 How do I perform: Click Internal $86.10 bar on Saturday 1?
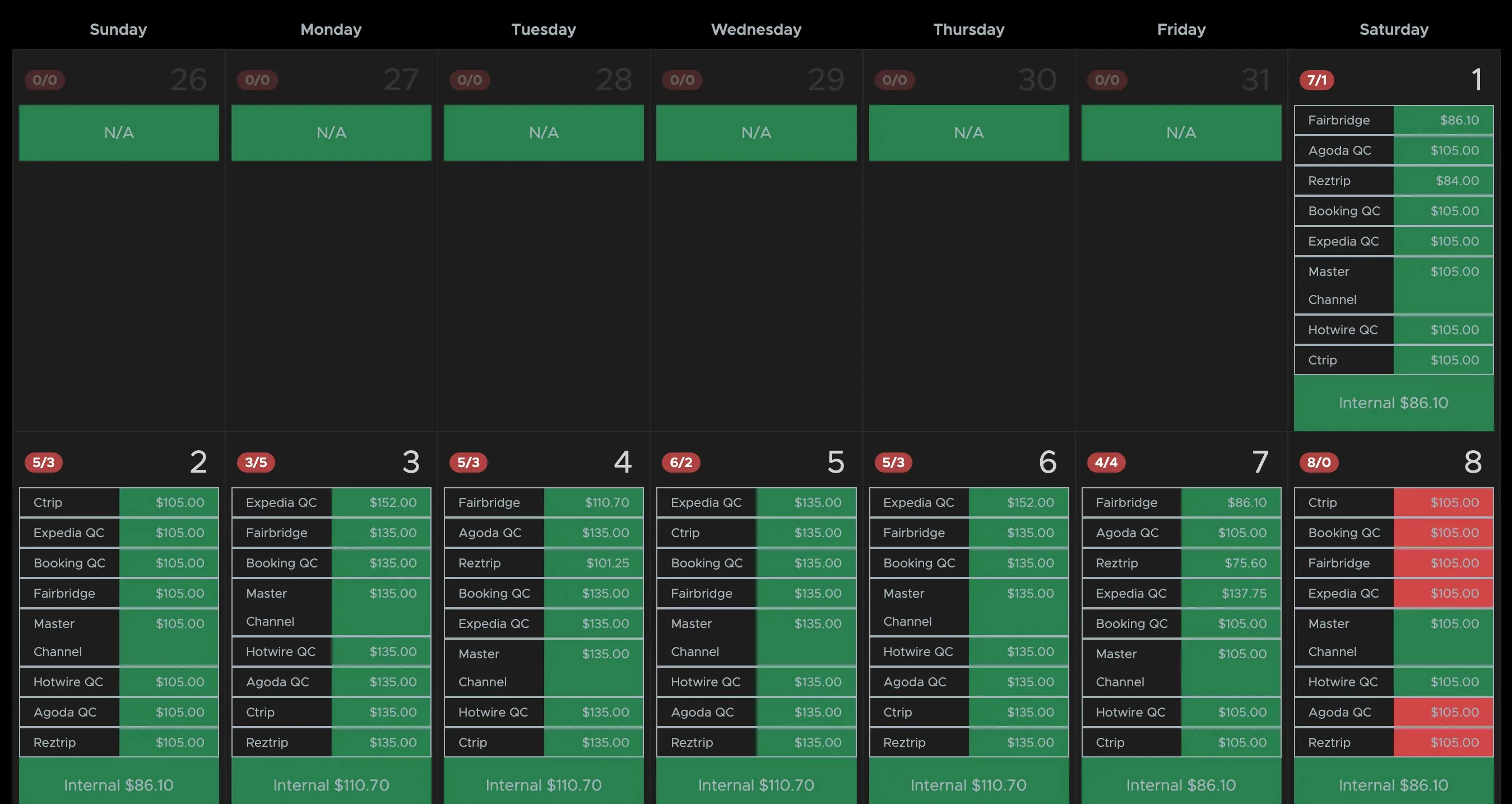1393,403
